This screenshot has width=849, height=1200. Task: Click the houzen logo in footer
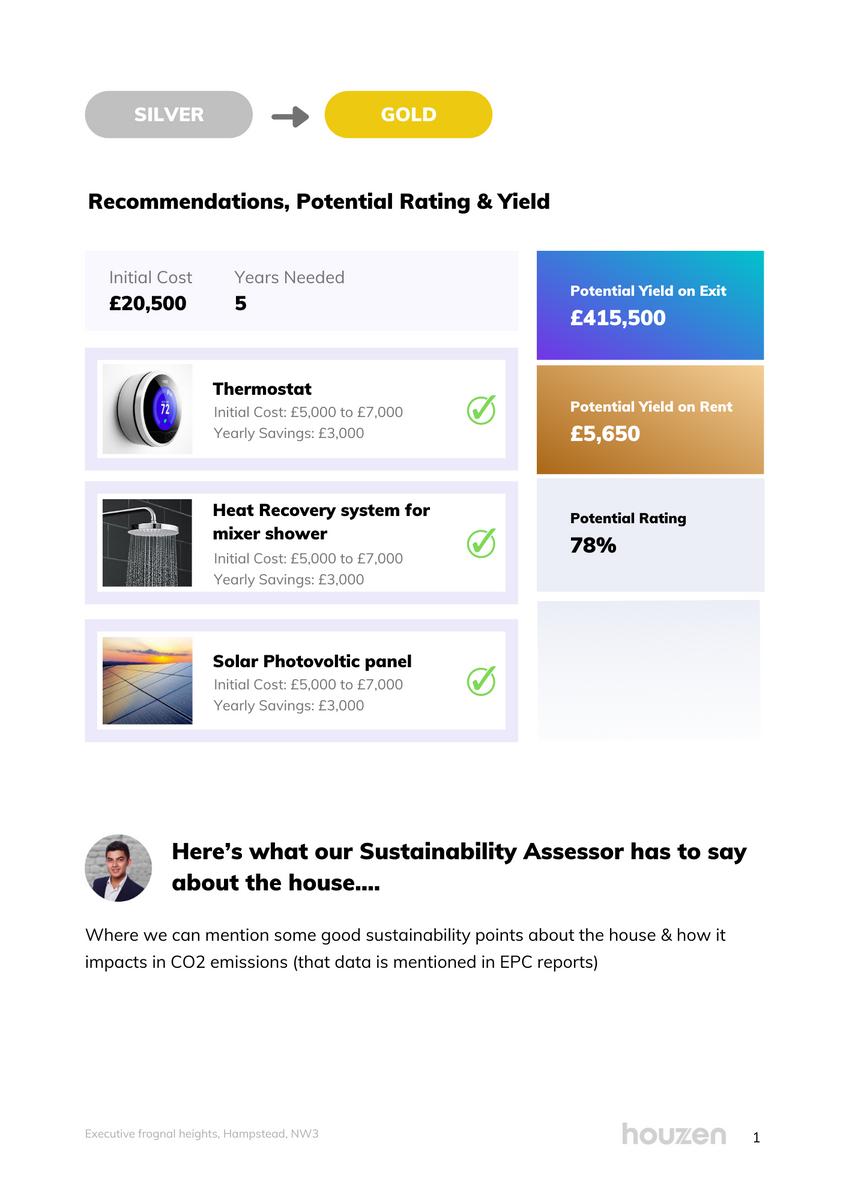[x=674, y=1134]
